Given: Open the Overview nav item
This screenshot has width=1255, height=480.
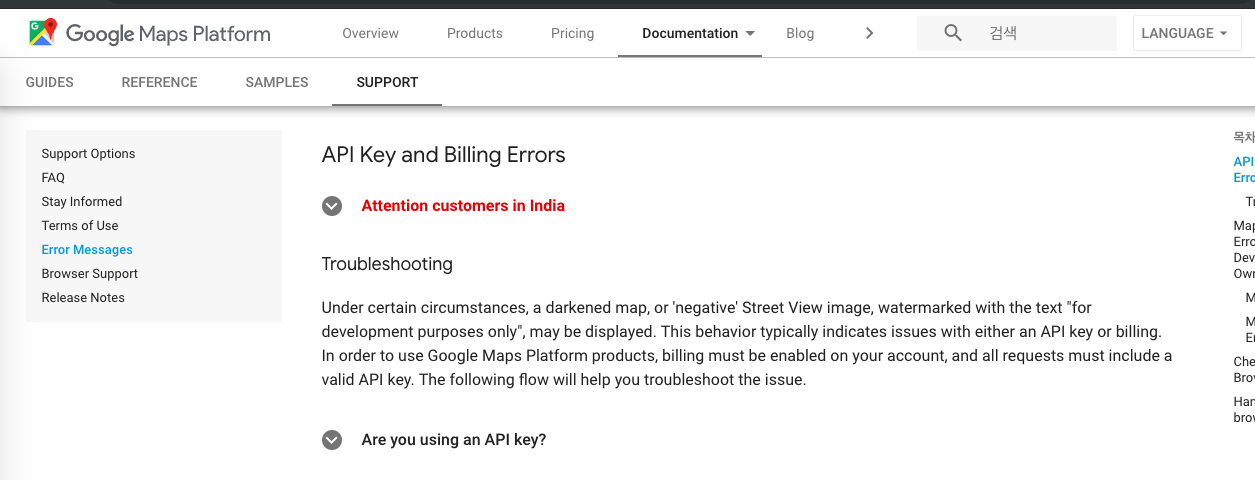Looking at the screenshot, I should tap(370, 33).
